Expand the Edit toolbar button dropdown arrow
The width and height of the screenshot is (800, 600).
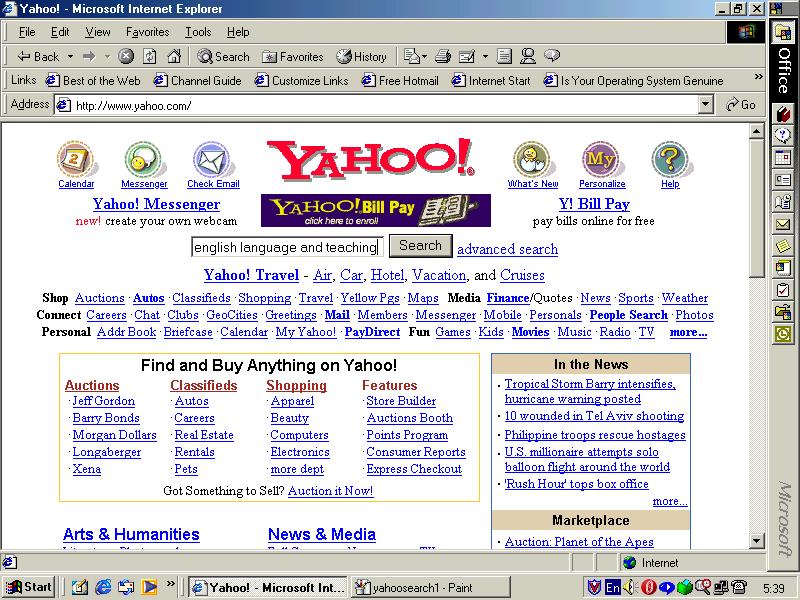485,57
